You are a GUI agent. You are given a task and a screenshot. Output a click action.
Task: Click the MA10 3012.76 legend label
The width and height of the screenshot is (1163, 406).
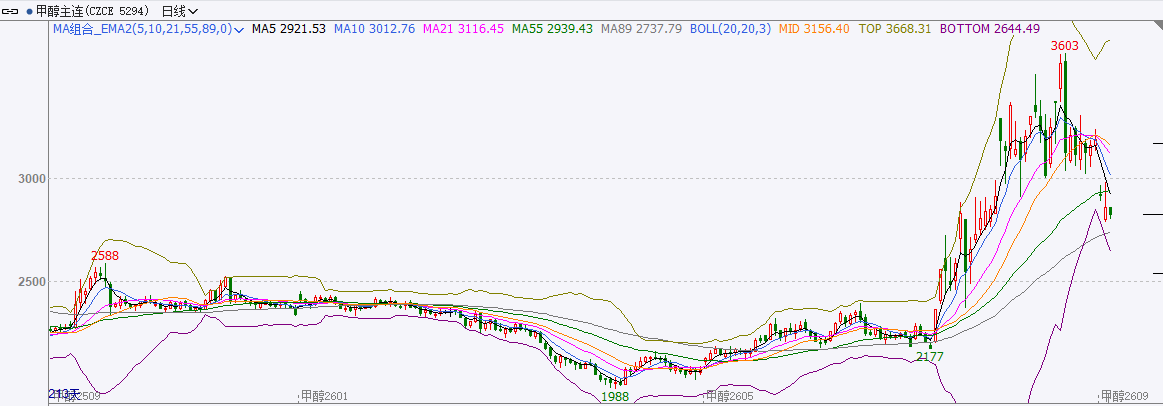click(x=374, y=29)
